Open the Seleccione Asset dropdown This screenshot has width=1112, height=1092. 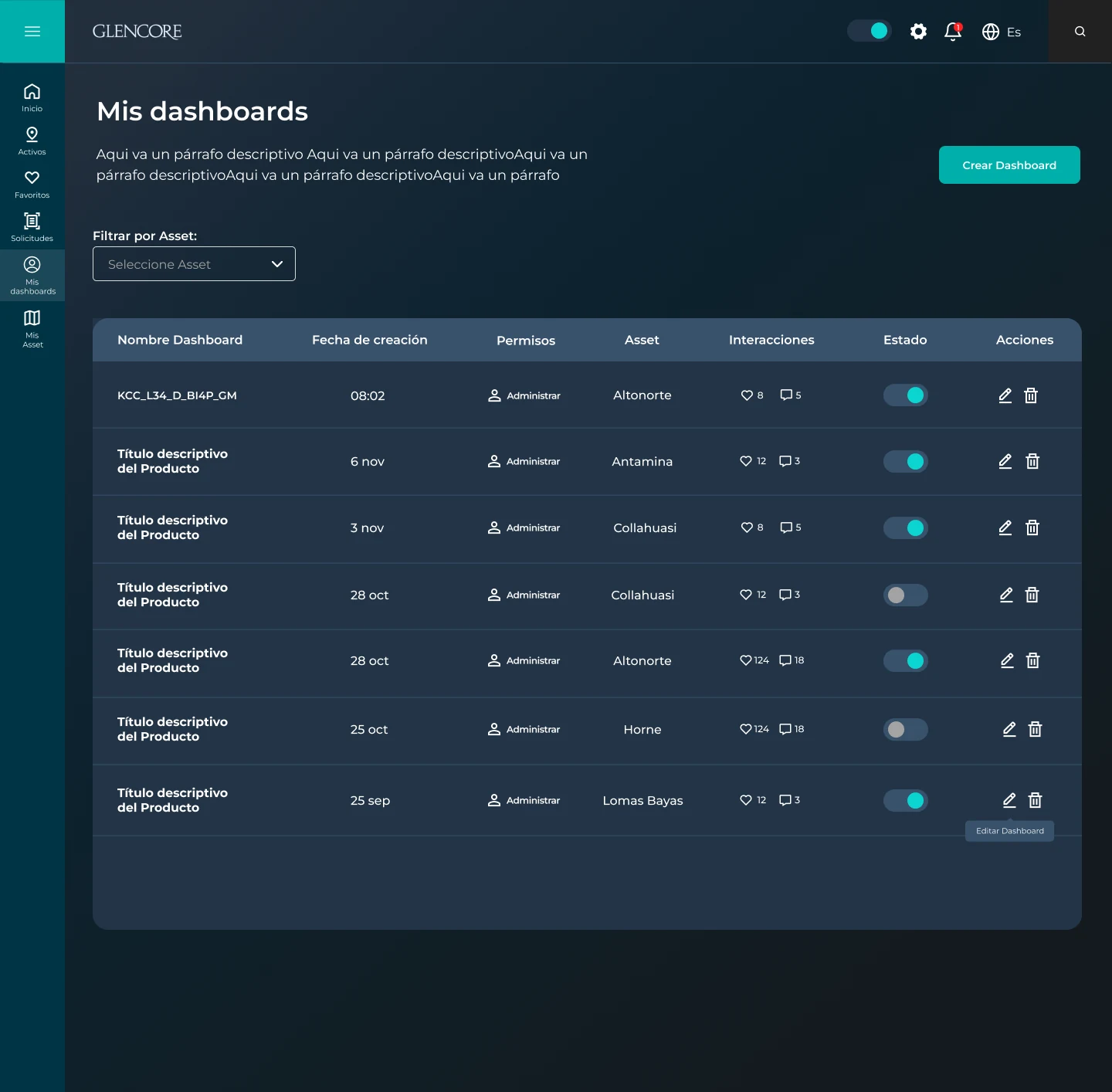pyautogui.click(x=194, y=264)
